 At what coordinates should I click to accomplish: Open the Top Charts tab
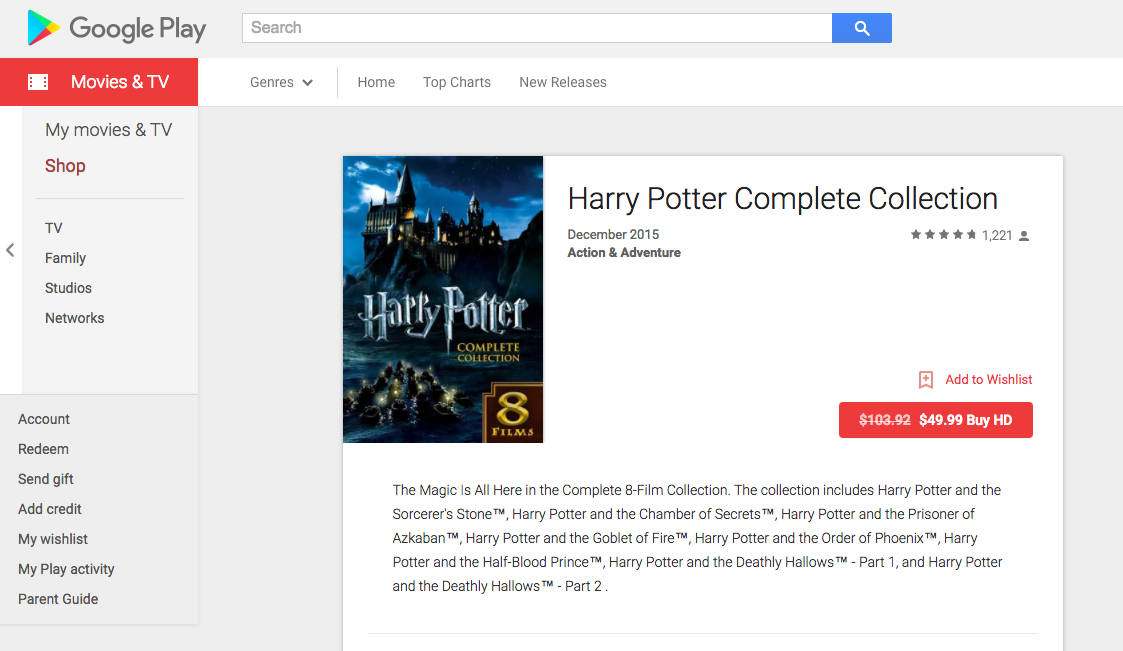[x=457, y=82]
